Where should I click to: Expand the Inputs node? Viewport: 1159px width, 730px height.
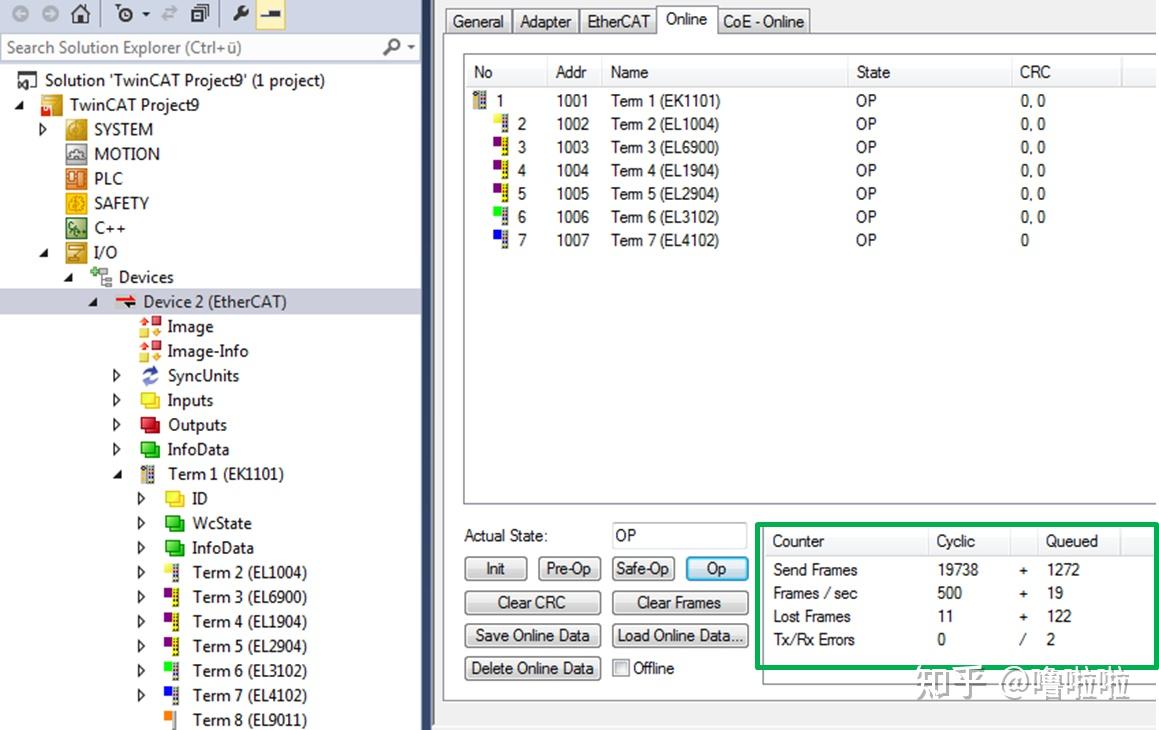(x=116, y=400)
